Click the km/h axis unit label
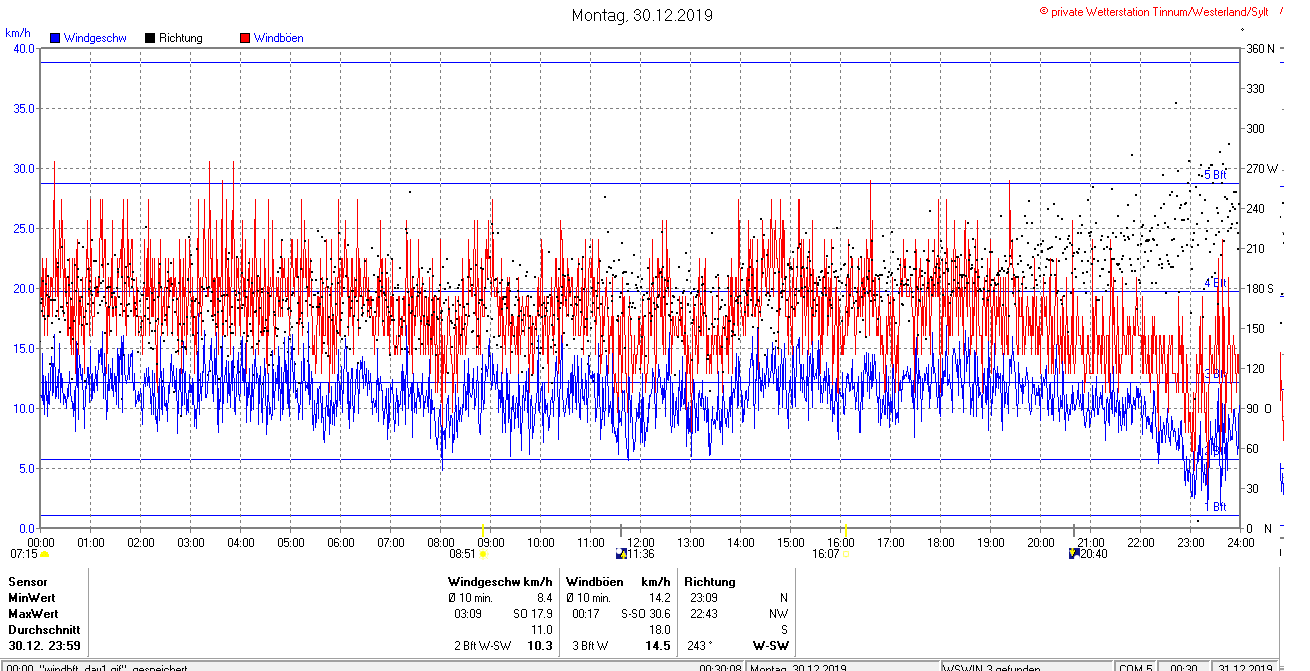Image resolution: width=1310 pixels, height=671 pixels. [x=18, y=32]
